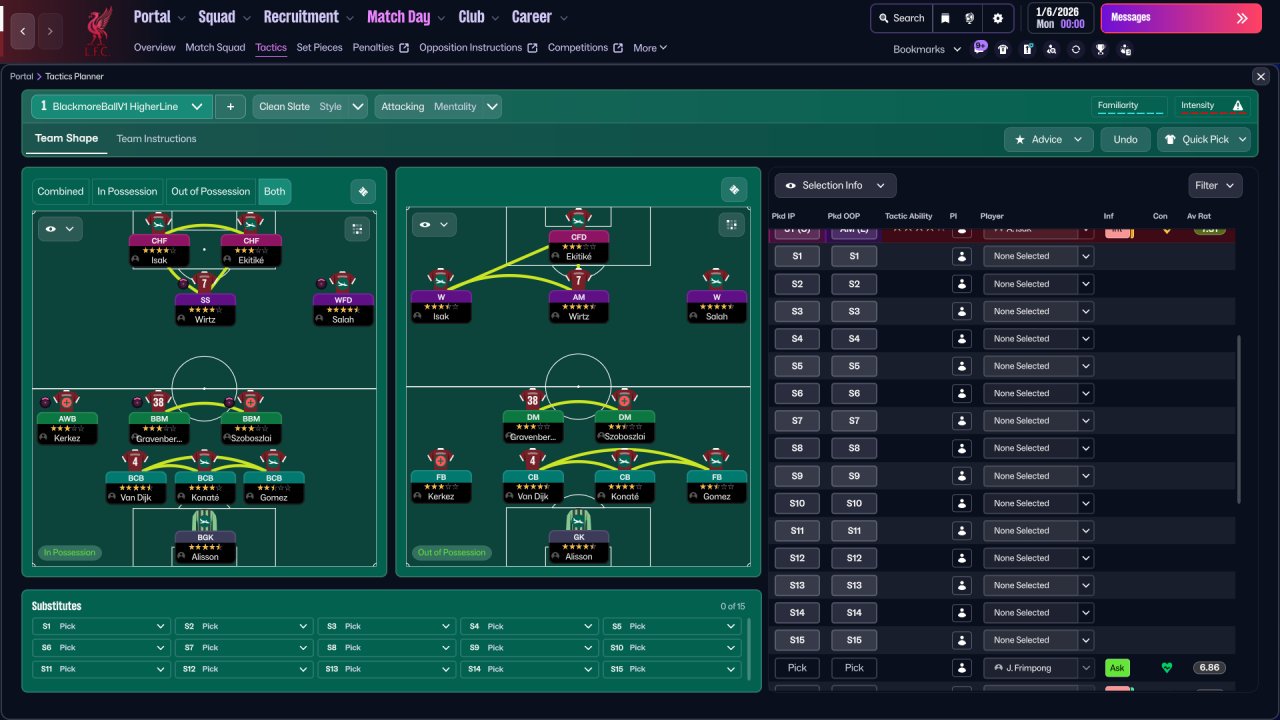Toggle the eye visibility on In Possession pitch

(x=60, y=229)
